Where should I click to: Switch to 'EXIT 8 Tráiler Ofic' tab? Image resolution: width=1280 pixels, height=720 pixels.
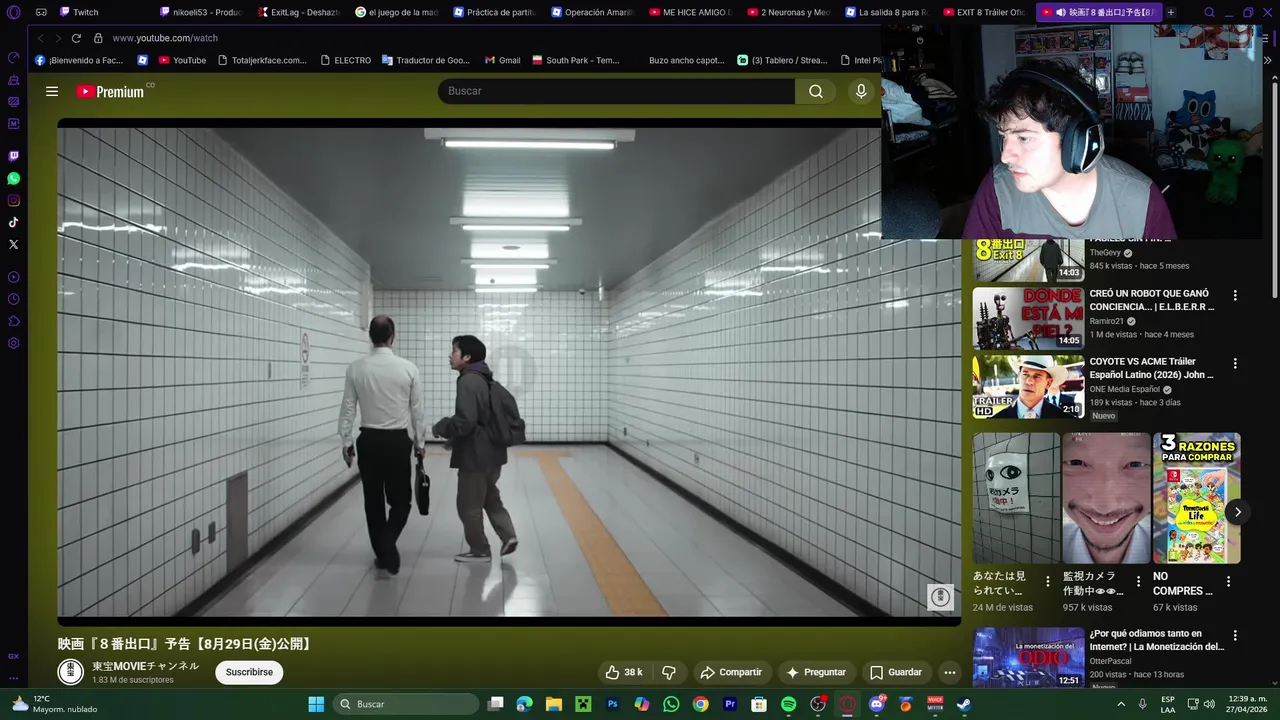coord(984,12)
